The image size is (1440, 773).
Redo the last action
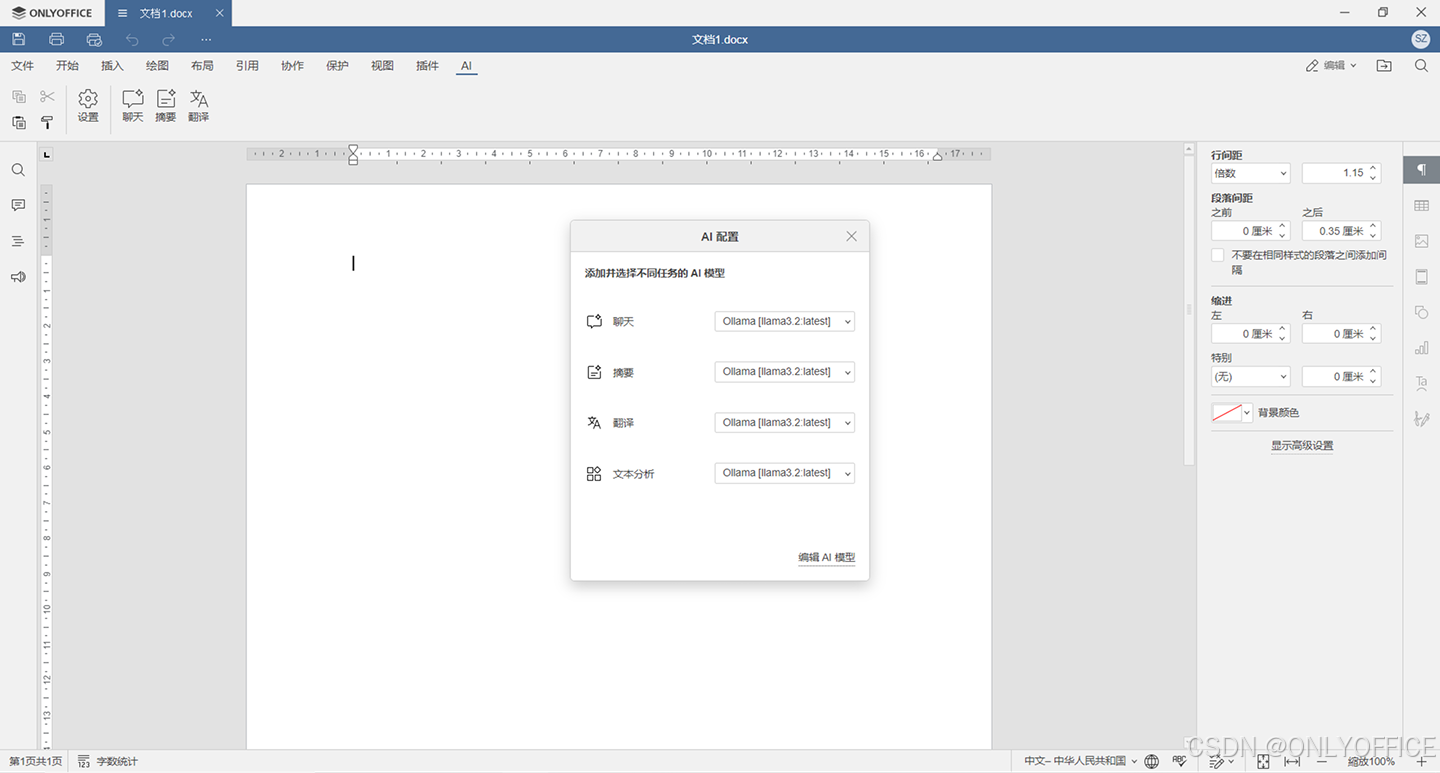(x=169, y=39)
